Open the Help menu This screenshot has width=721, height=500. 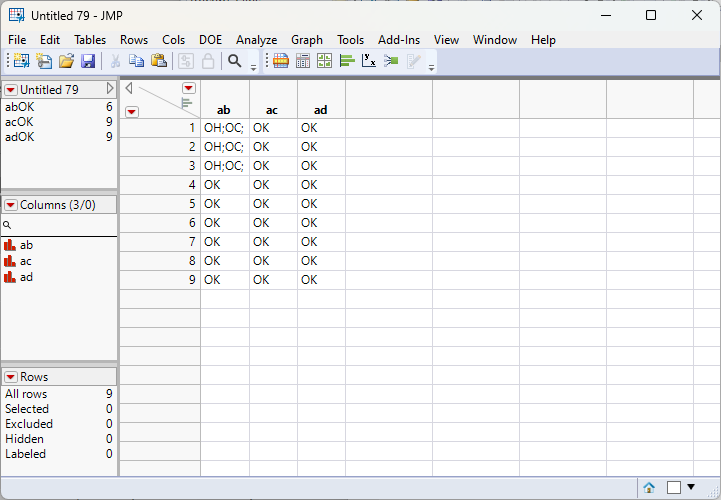pos(543,40)
